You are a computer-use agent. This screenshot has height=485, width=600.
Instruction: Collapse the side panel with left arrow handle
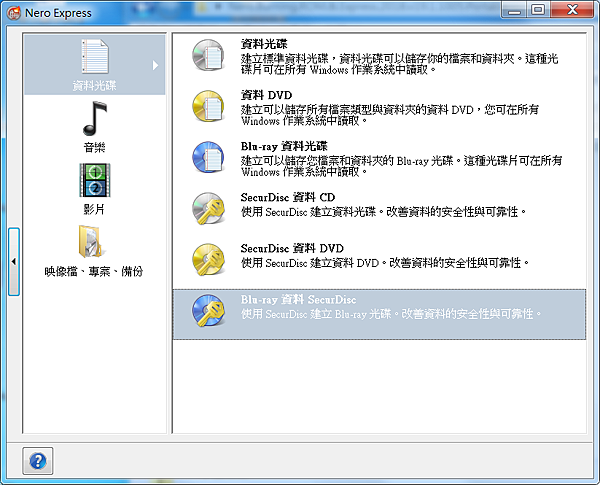(x=14, y=261)
